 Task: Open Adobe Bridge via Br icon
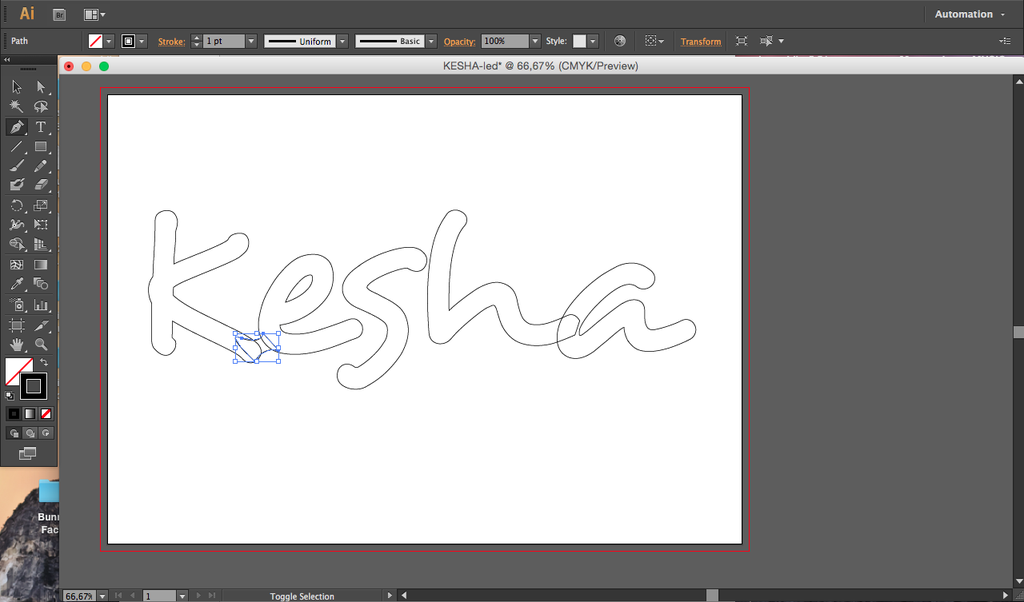point(59,15)
